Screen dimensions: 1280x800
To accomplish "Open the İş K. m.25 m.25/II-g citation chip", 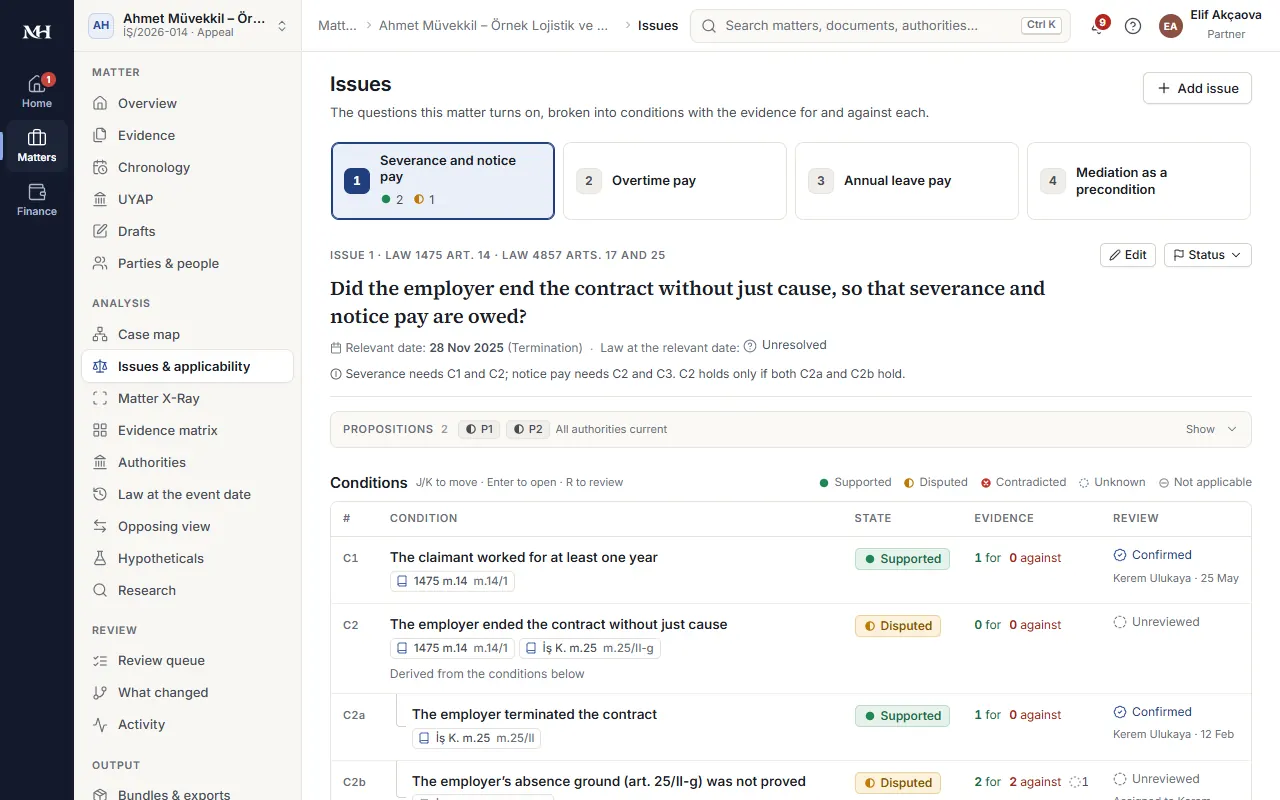I will coord(590,648).
